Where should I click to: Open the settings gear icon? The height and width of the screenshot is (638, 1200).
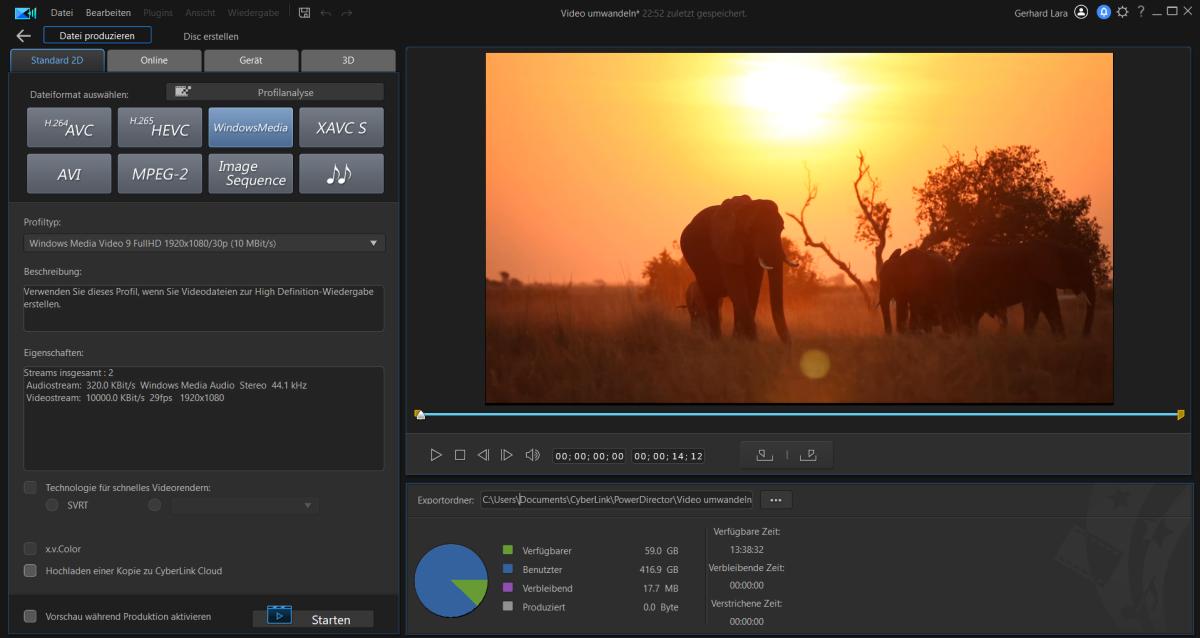(x=1122, y=12)
